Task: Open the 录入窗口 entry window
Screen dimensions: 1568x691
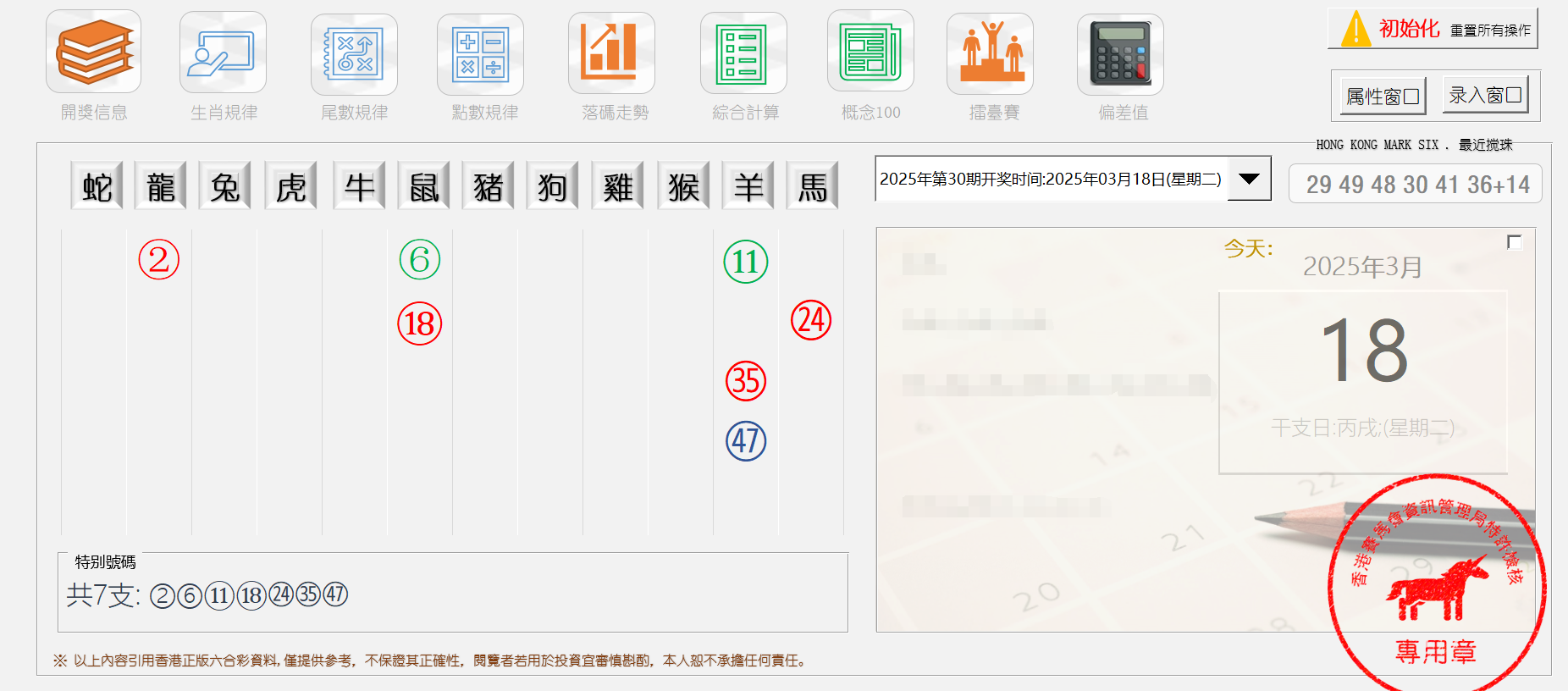Action: click(1485, 95)
